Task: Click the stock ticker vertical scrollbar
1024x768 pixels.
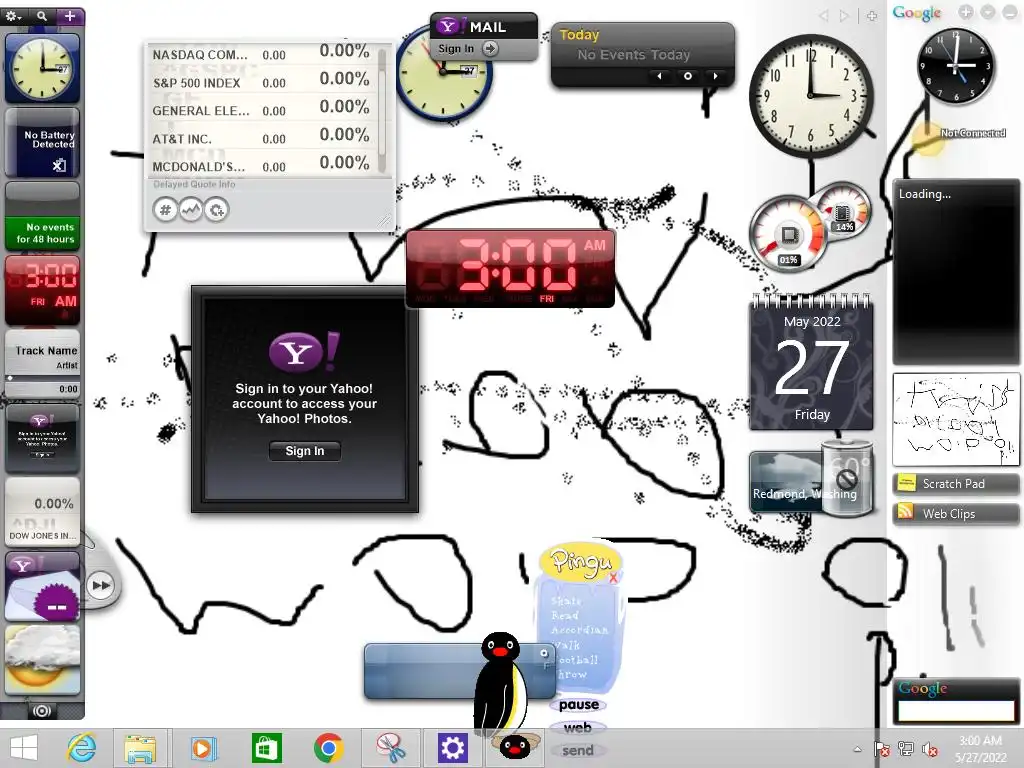Action: pyautogui.click(x=383, y=110)
